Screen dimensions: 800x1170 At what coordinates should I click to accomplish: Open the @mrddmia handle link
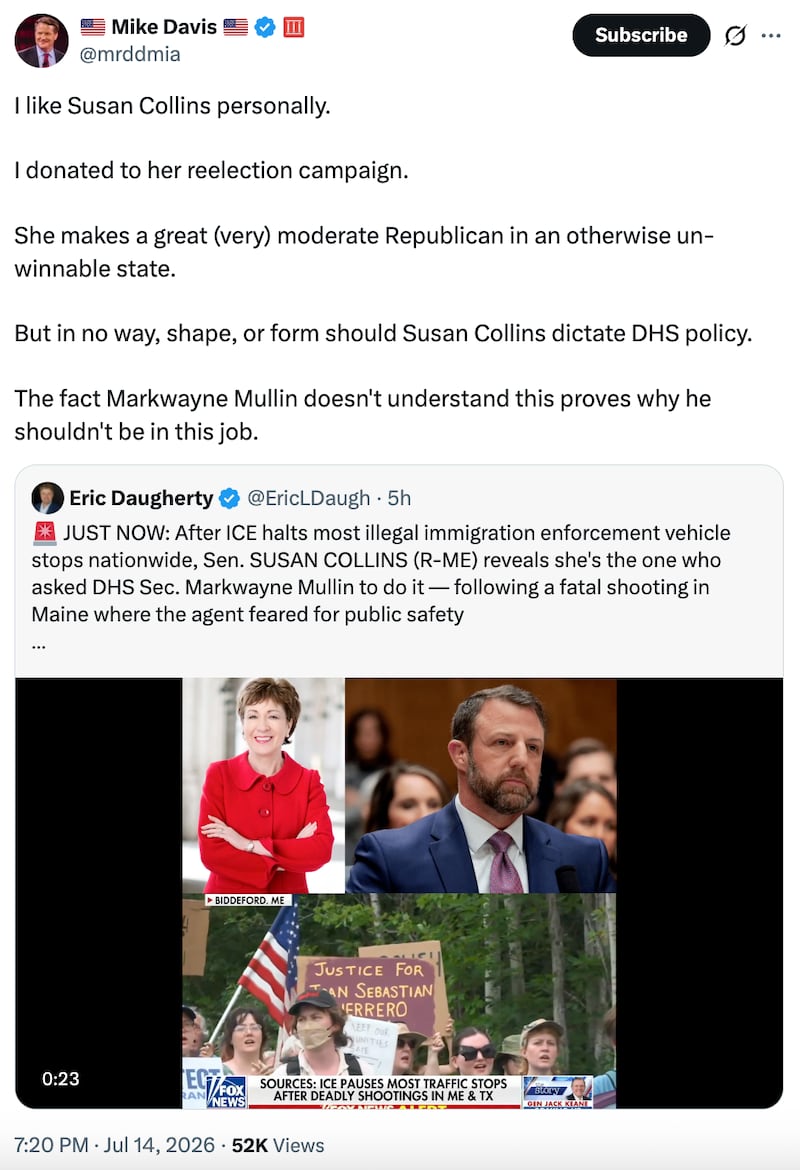[130, 54]
